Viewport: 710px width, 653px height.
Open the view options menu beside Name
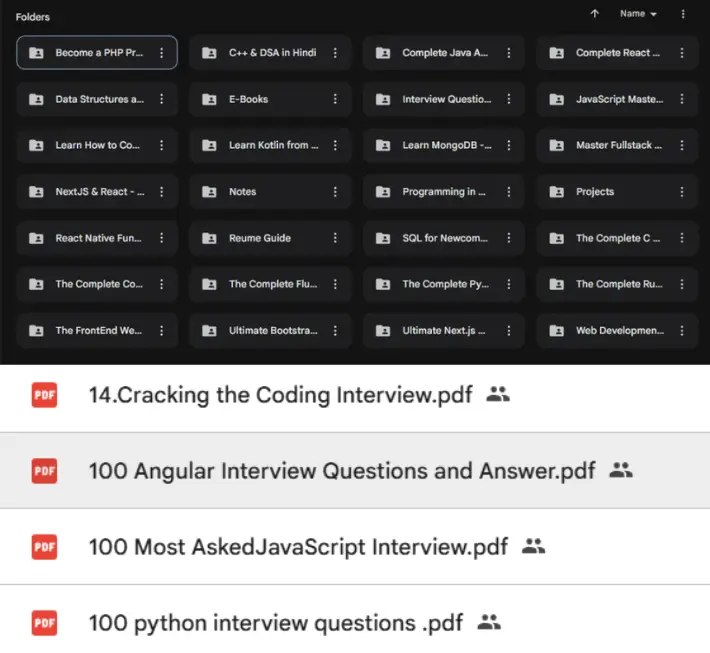click(683, 14)
